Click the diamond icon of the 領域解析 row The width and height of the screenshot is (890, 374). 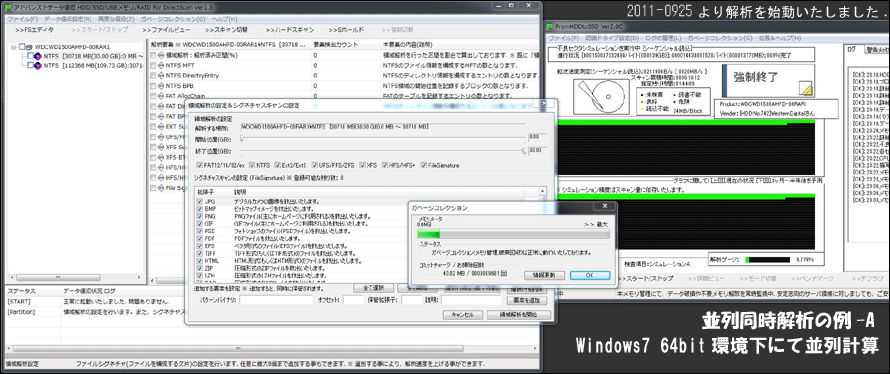(161, 56)
